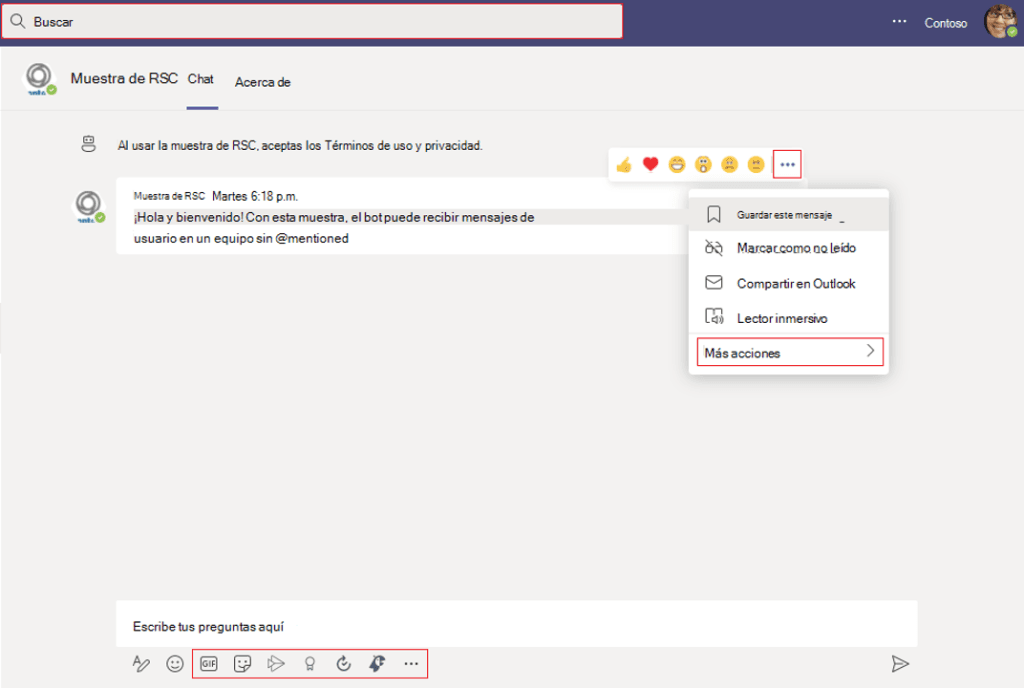
Task: Switch to the Acerca de tab
Action: point(263,82)
